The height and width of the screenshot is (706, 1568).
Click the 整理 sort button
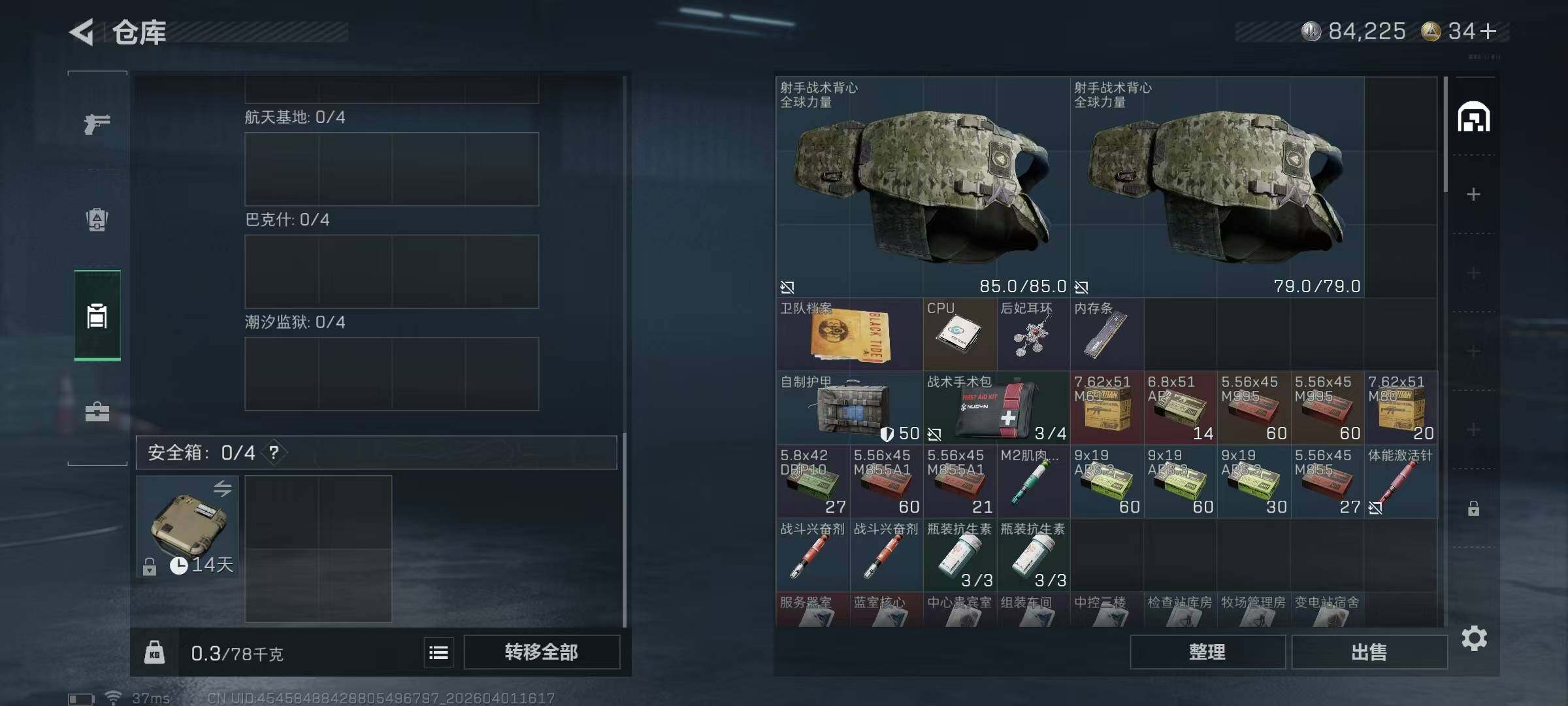click(x=1207, y=652)
